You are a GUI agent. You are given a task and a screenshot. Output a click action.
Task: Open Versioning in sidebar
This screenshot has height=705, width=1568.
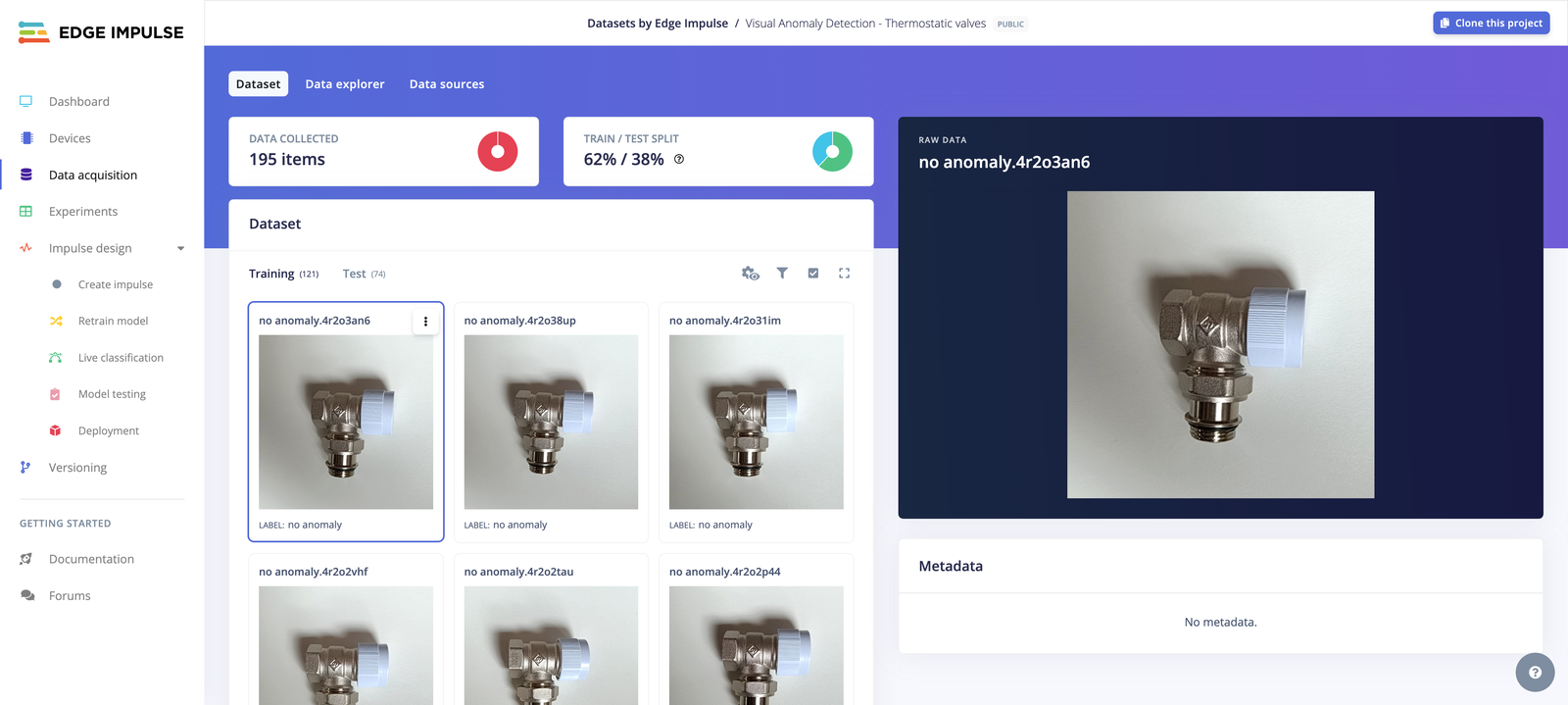pos(78,468)
